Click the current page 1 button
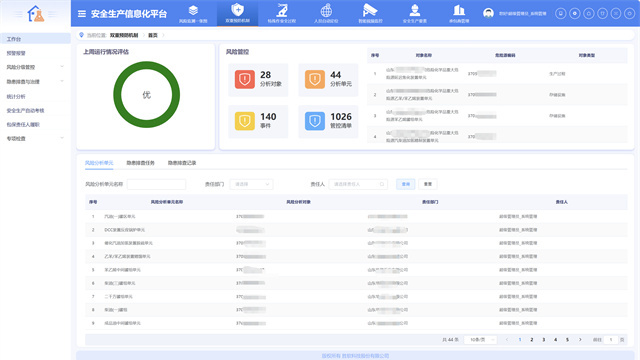This screenshot has height=360, width=640. [520, 340]
